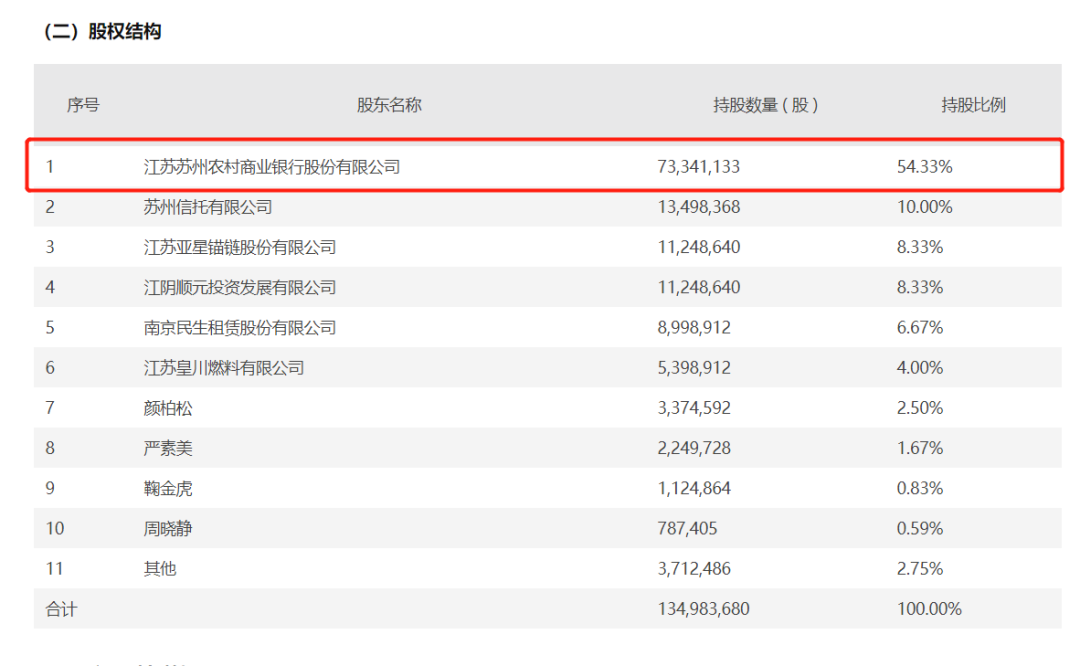This screenshot has height=666, width=1080.
Task: Click the 其他 row label
Action: 160,569
